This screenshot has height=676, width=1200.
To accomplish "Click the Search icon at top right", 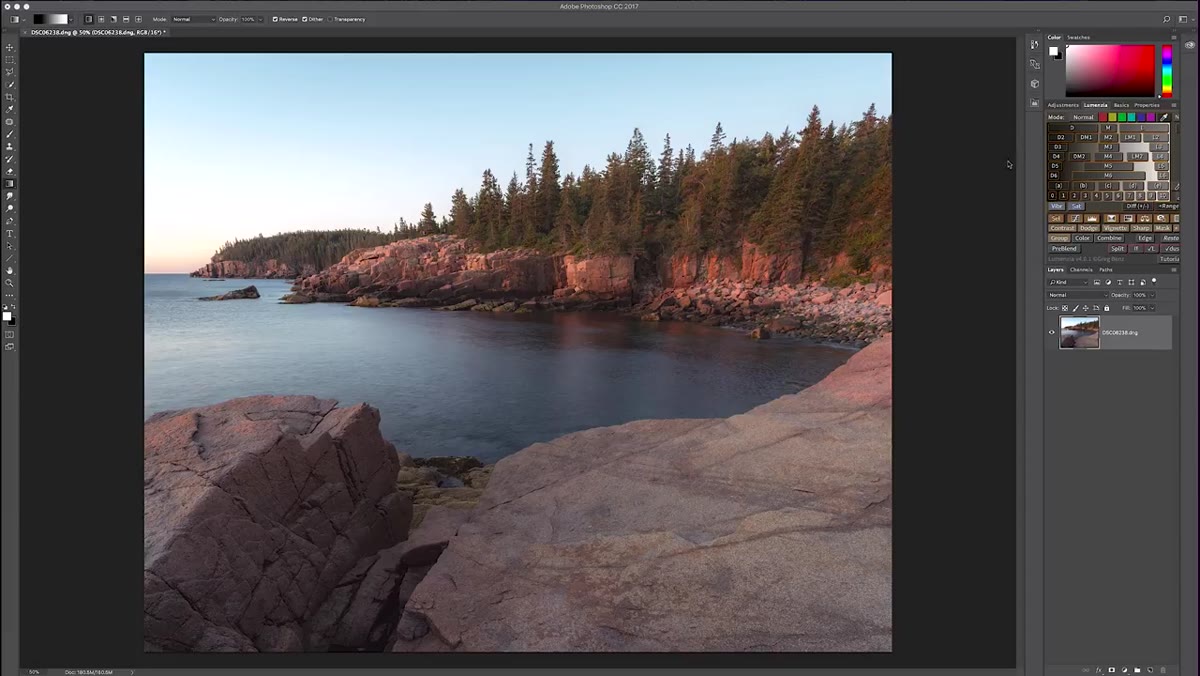I will pos(1166,19).
